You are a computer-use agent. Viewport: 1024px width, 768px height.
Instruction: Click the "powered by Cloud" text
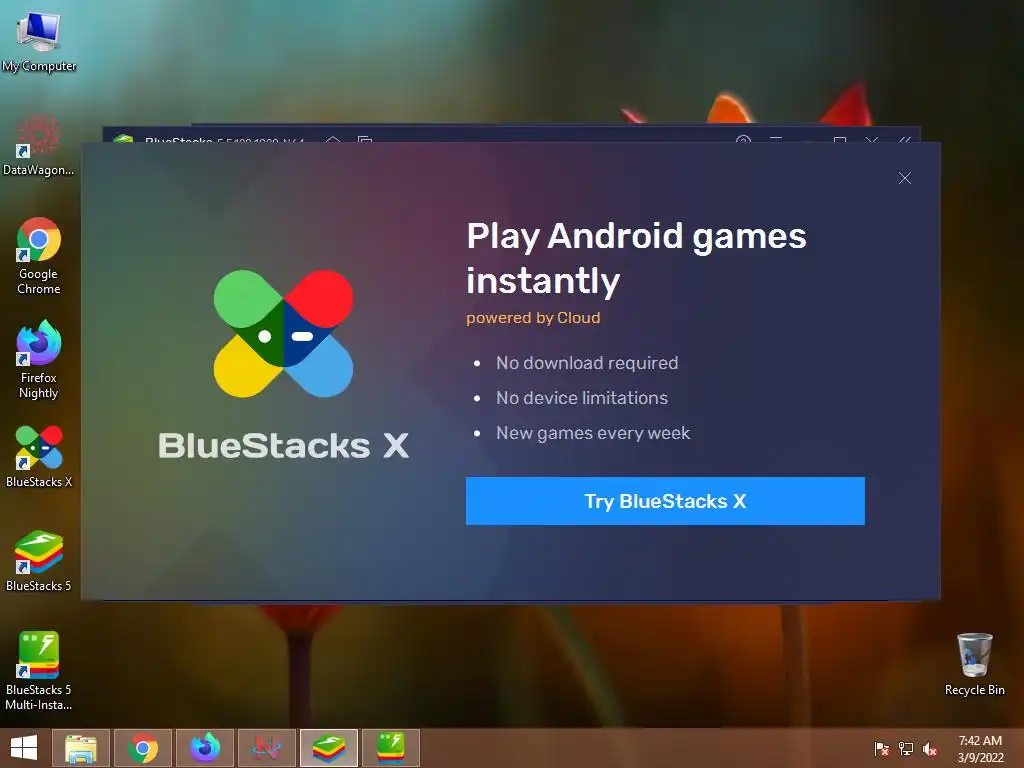533,318
